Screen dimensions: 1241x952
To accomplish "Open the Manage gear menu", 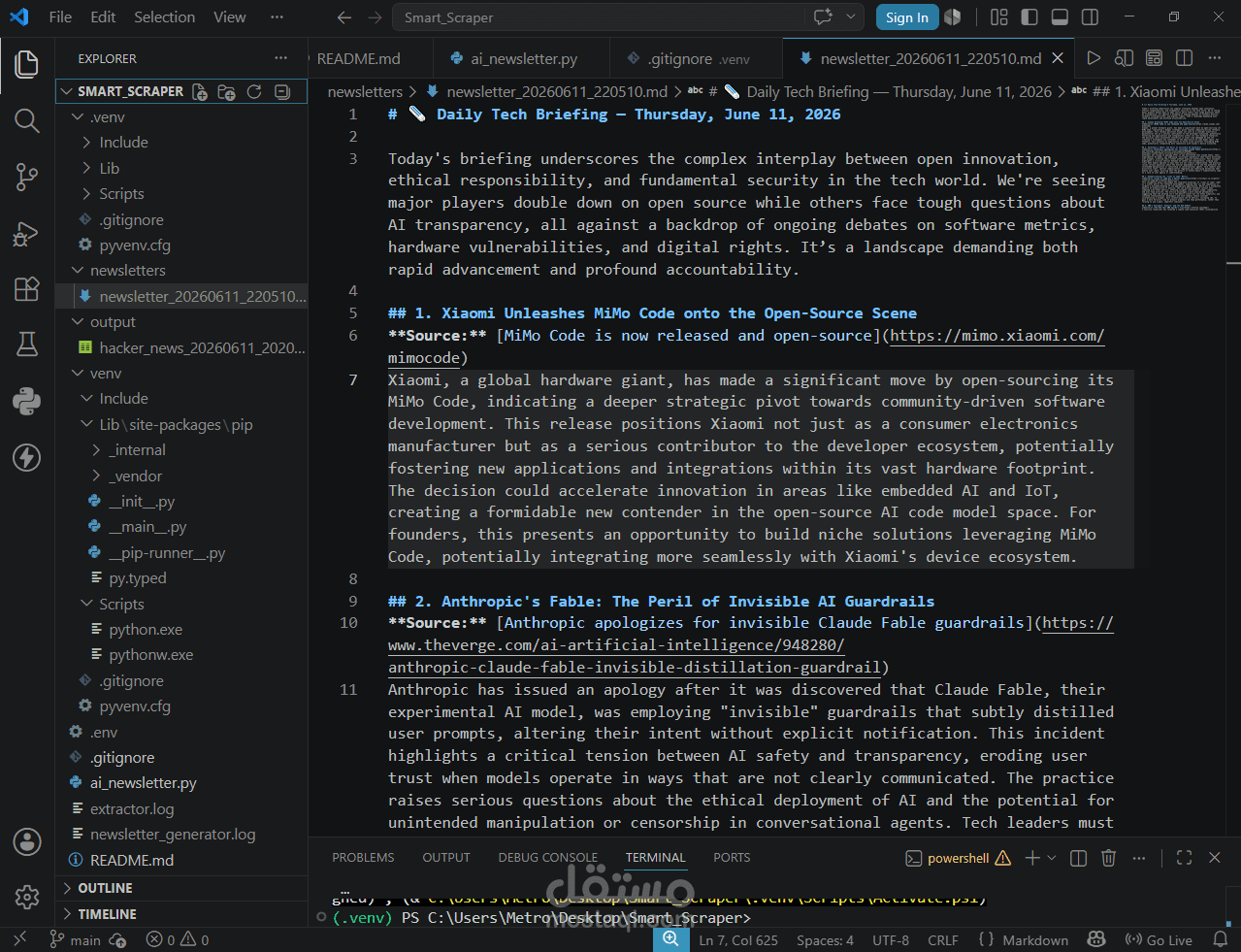I will [x=27, y=897].
